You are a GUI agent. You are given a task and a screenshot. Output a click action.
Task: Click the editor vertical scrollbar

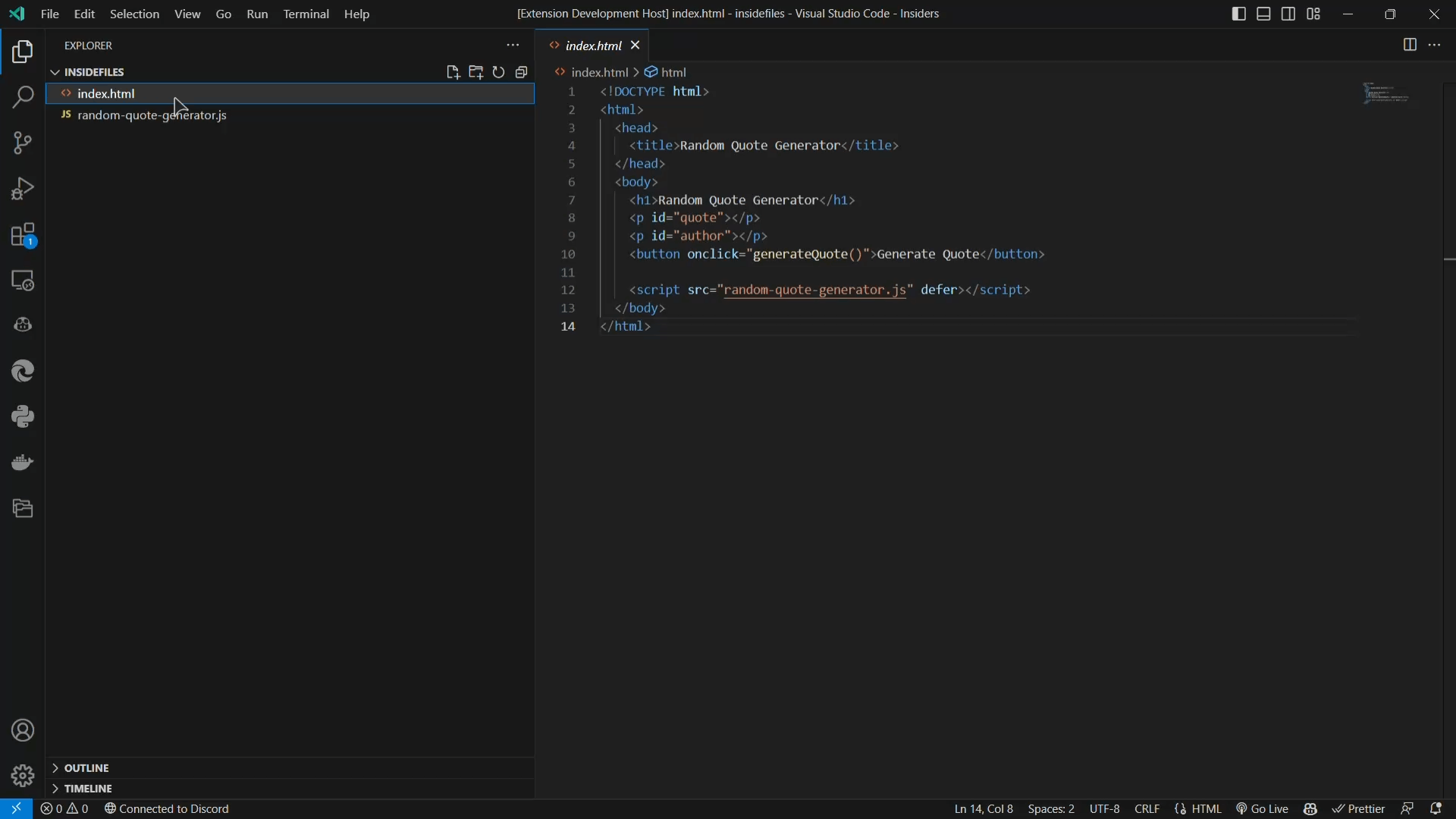1449,440
